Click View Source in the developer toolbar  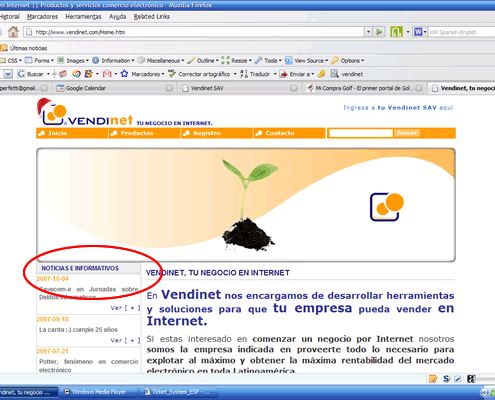pyautogui.click(x=306, y=61)
